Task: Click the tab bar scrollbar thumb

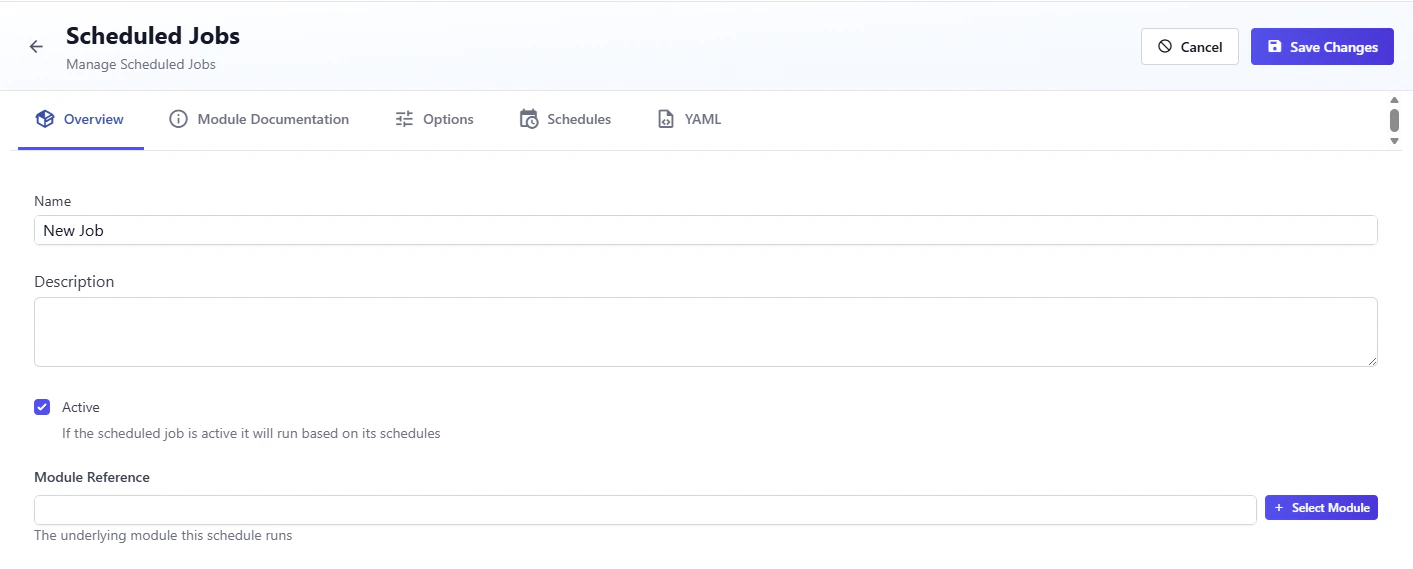Action: click(1394, 120)
